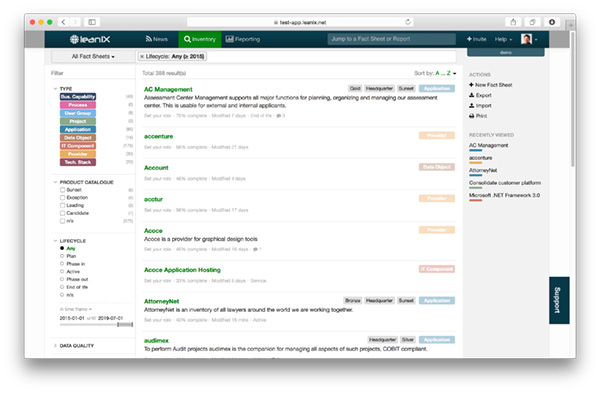Click New Fact Sheet action
The image size is (600, 393).
coord(491,85)
